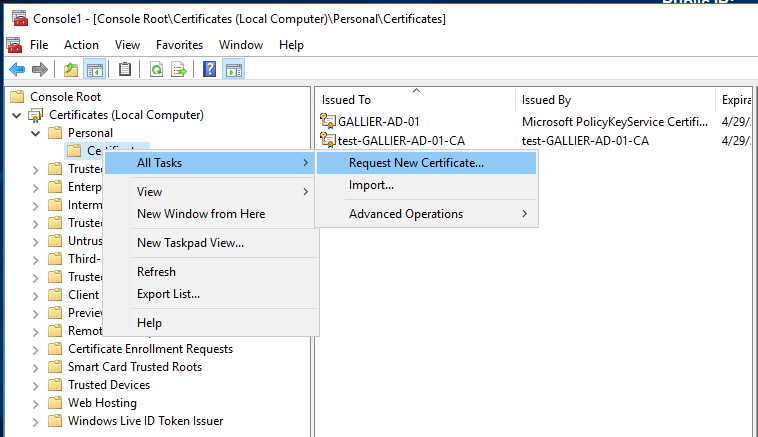Image resolution: width=758 pixels, height=437 pixels.
Task: Select the Personal store label
Action: 90,133
